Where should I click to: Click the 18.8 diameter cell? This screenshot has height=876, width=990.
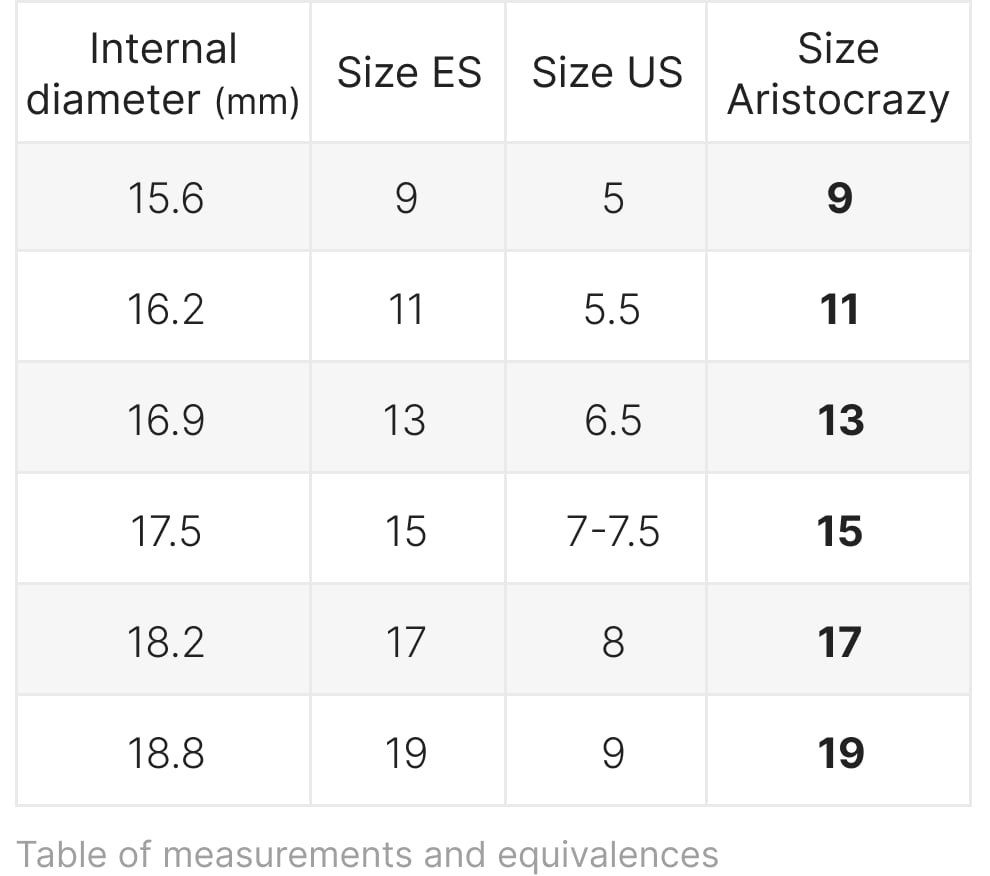(x=164, y=752)
